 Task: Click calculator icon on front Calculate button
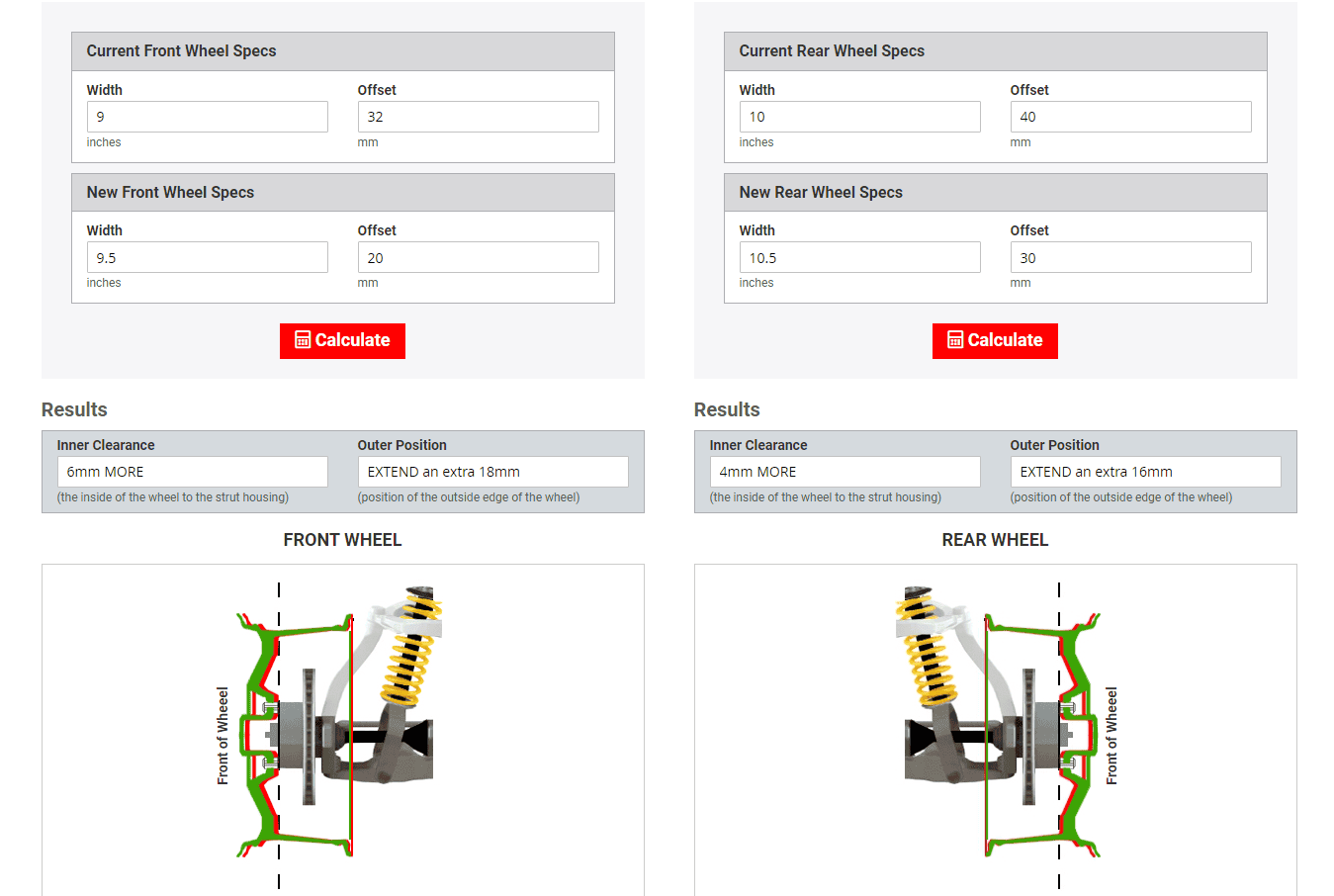point(303,340)
